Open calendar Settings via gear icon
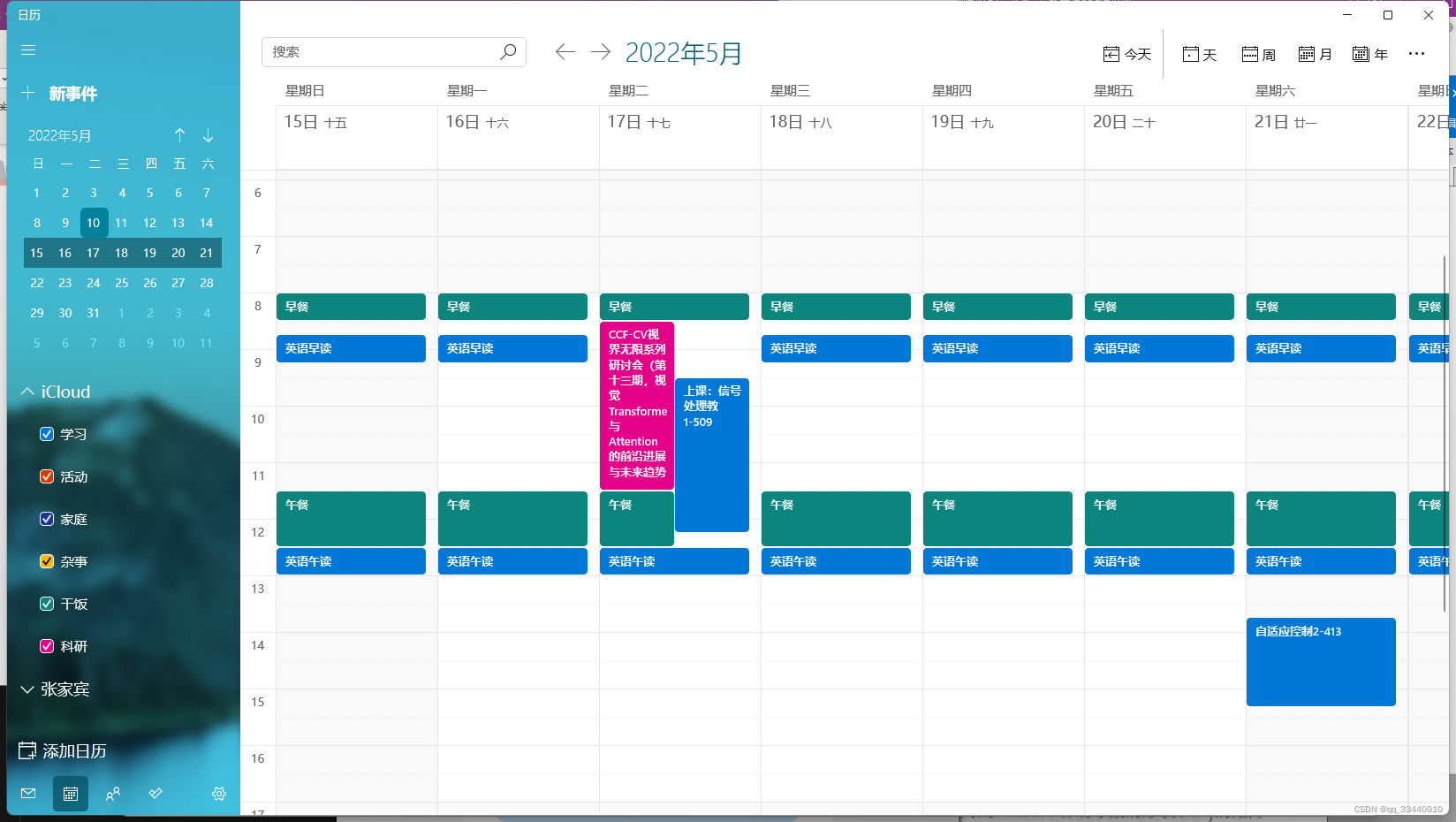This screenshot has width=1456, height=822. 218,794
